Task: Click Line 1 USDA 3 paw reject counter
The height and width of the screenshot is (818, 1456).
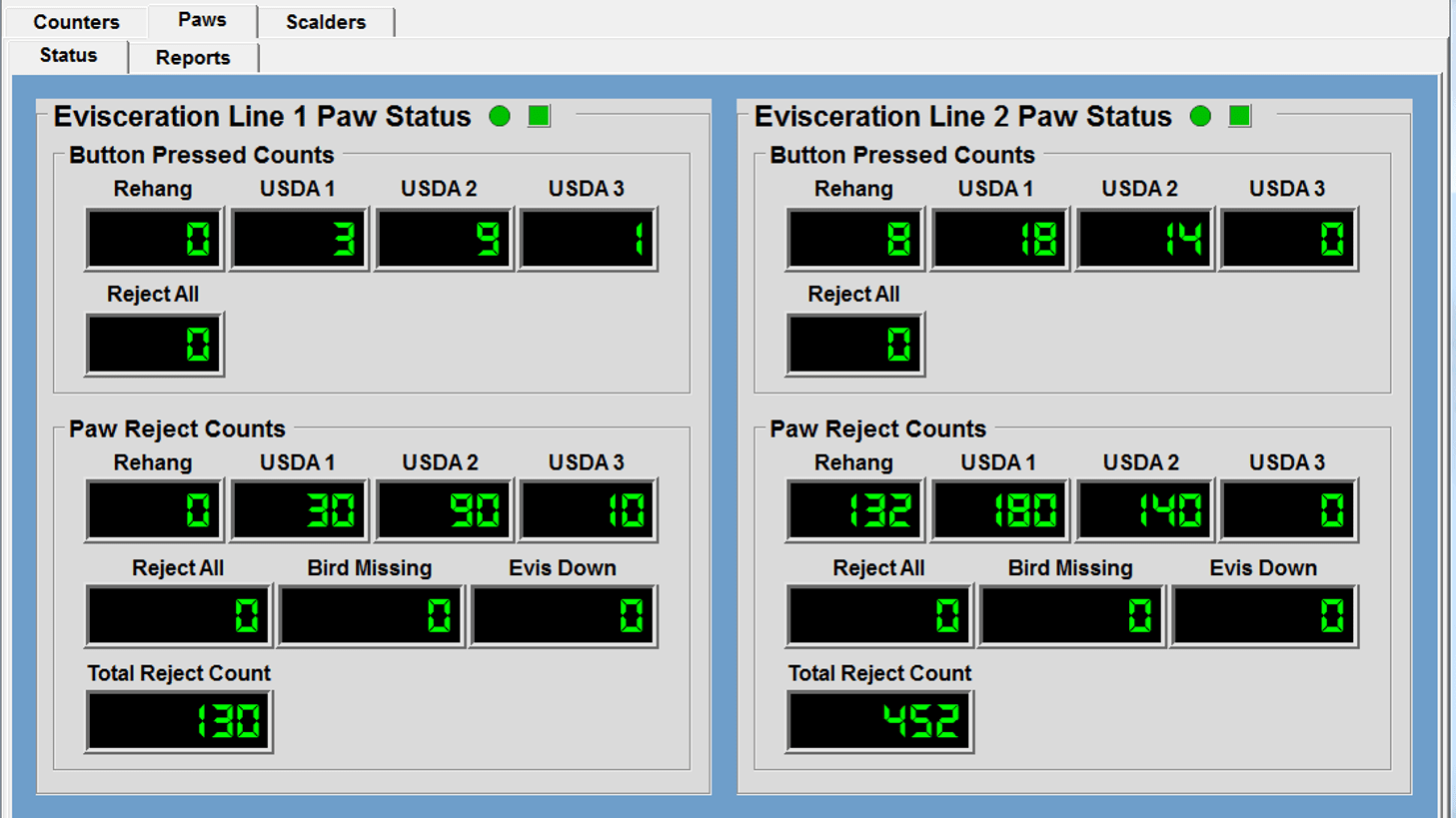Action: (x=588, y=510)
